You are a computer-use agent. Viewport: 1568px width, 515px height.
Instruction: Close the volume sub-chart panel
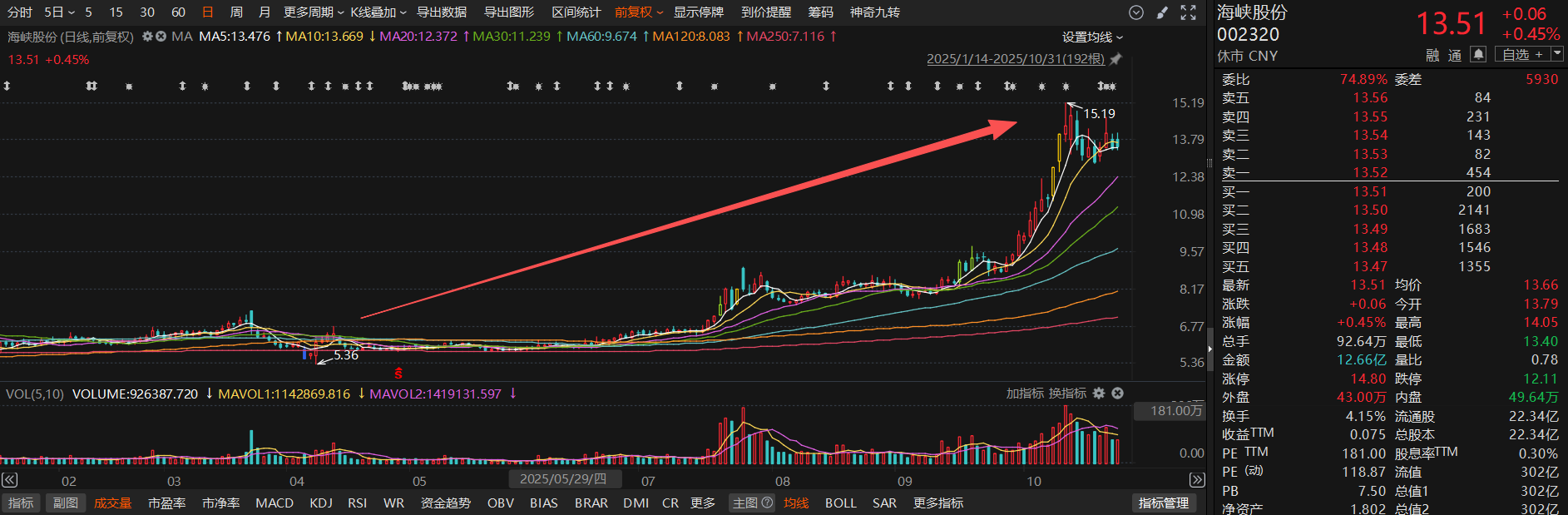pyautogui.click(x=1118, y=394)
